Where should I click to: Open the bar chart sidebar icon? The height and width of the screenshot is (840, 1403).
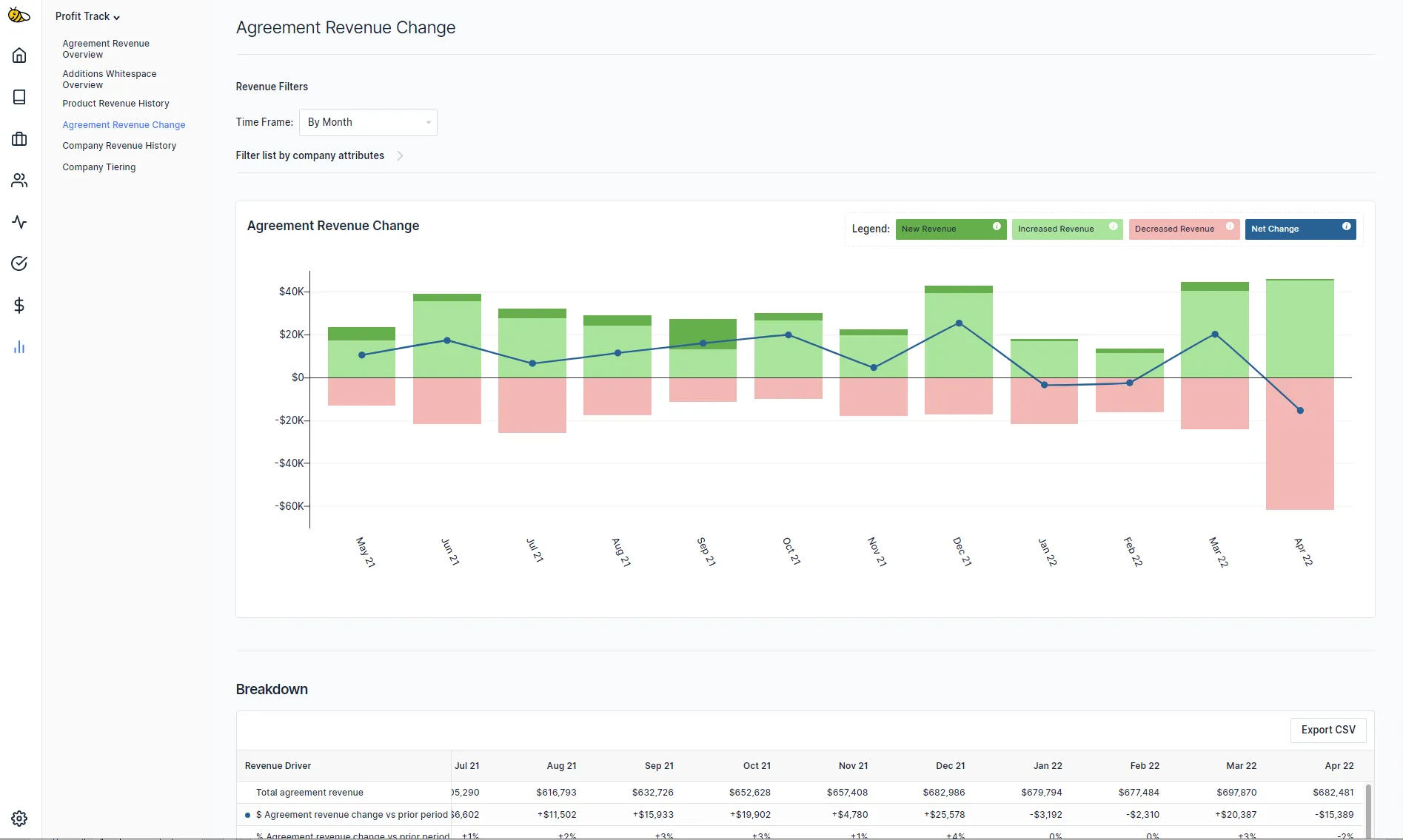click(19, 347)
